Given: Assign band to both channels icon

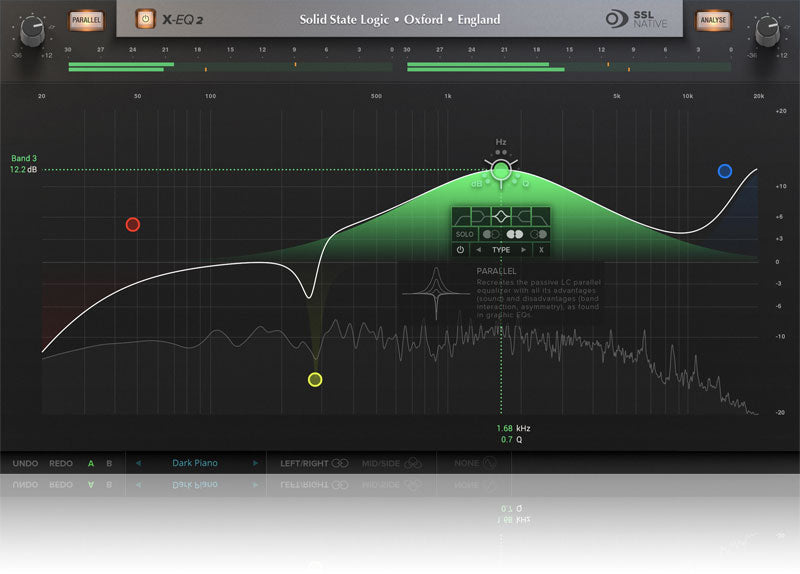Looking at the screenshot, I should [x=514, y=234].
